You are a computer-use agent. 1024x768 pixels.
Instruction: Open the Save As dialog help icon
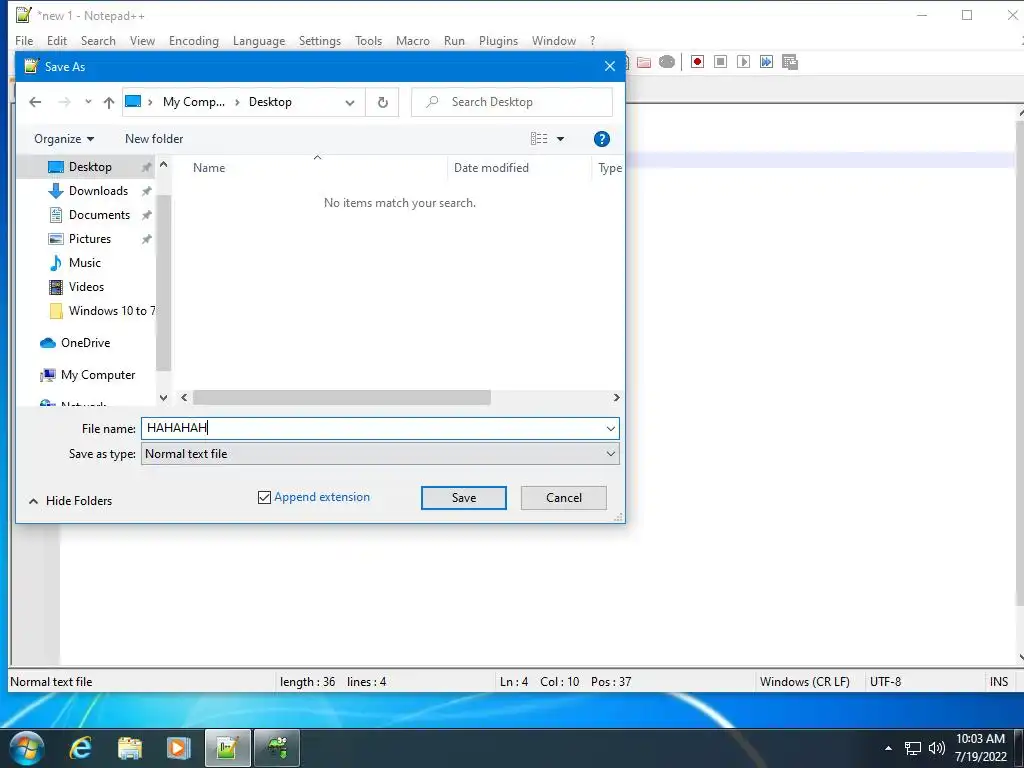coord(601,139)
